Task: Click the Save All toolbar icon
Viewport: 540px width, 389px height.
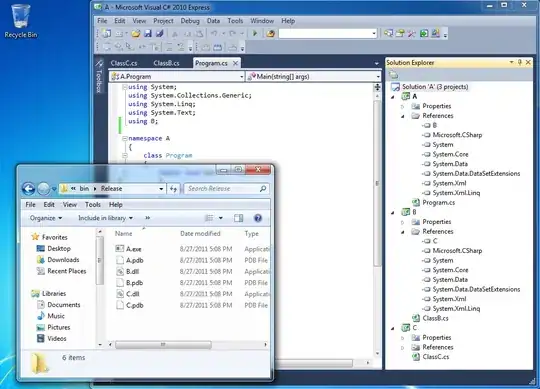Action: 159,33
